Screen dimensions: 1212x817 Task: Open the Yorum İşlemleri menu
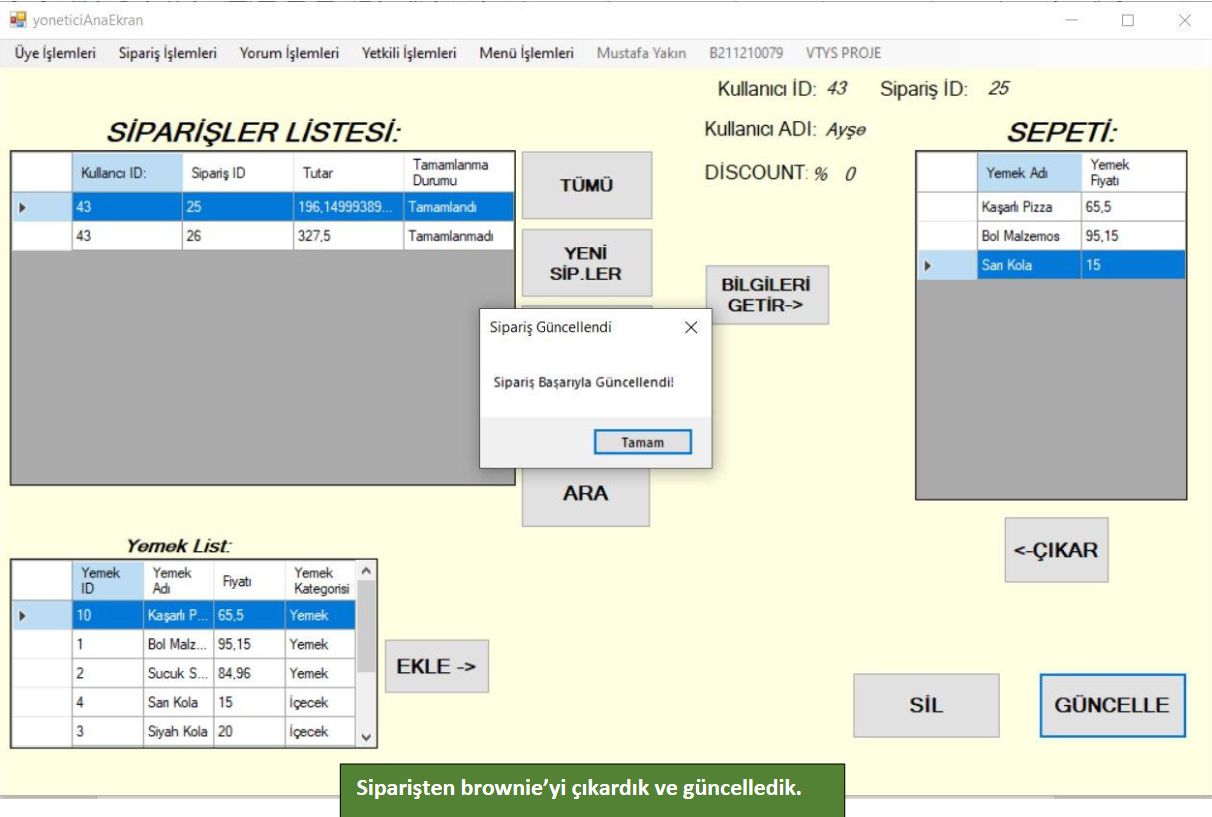289,53
